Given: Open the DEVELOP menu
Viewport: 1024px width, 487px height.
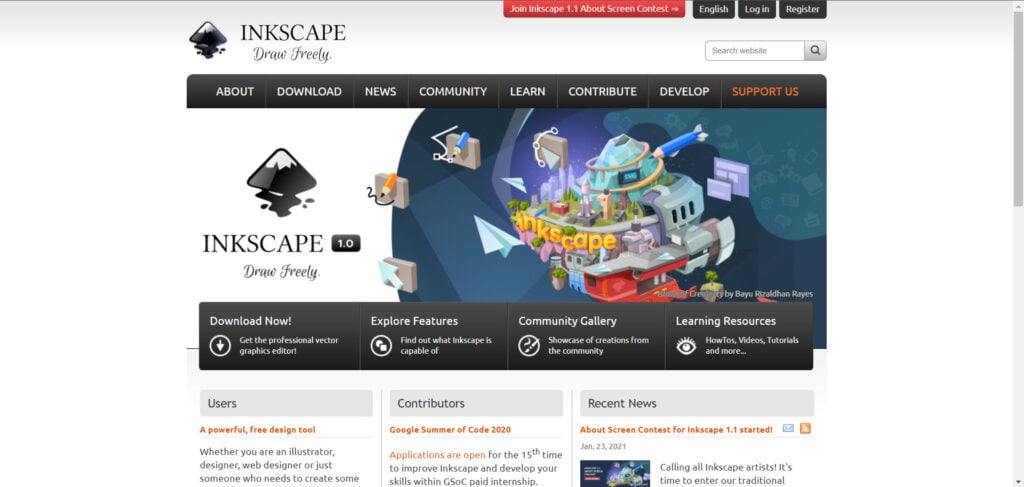Looking at the screenshot, I should click(x=684, y=91).
